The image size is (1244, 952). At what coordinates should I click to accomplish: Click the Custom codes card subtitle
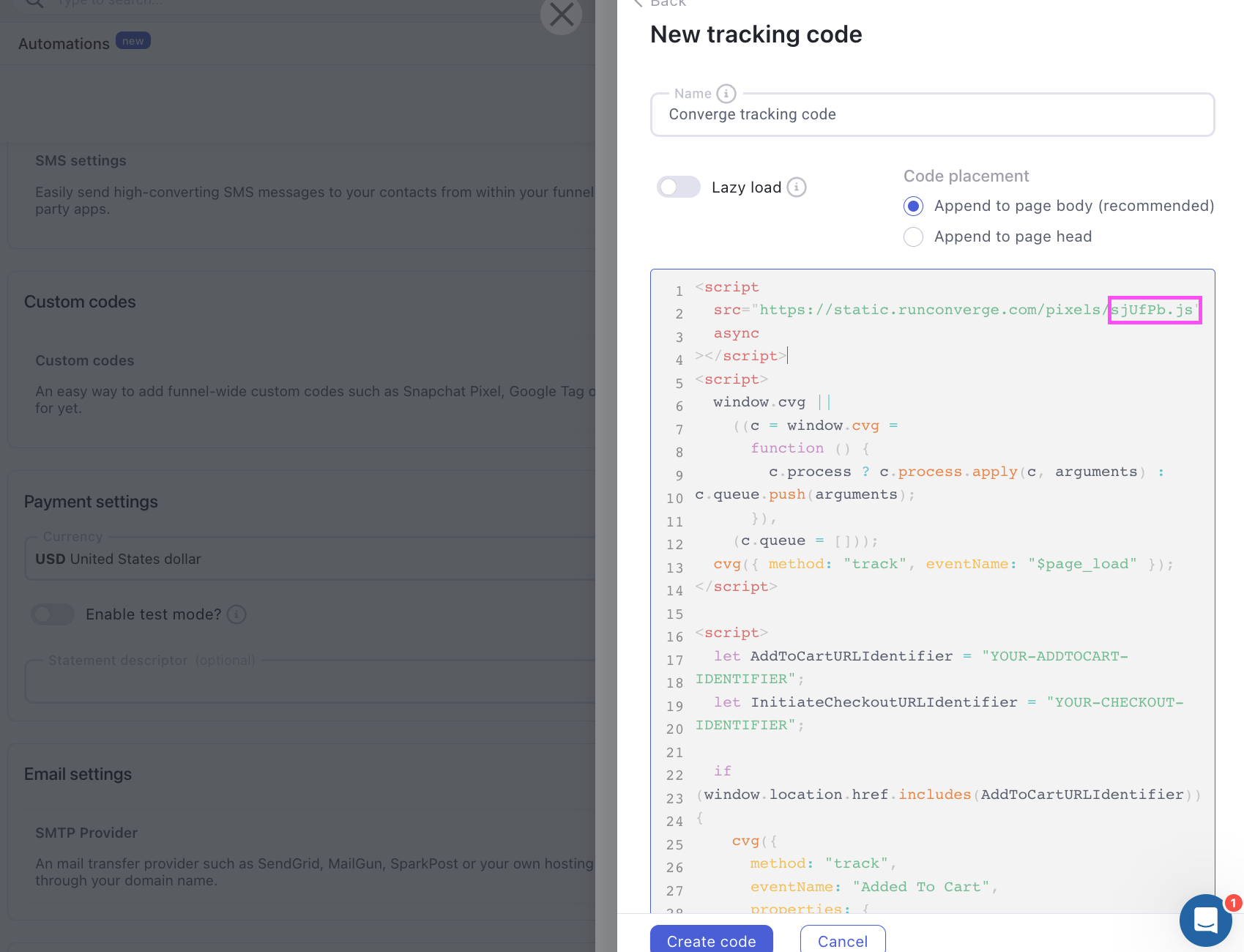85,360
